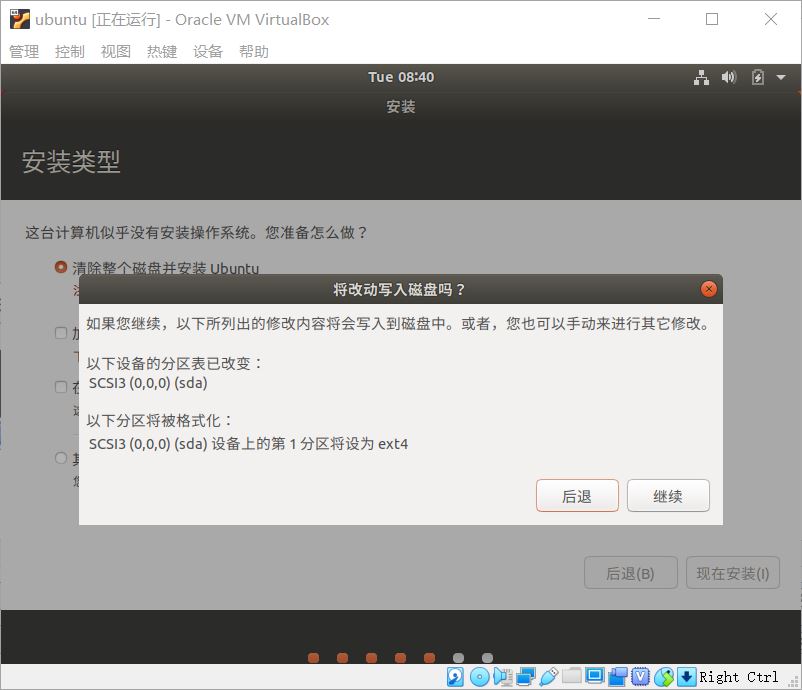This screenshot has width=802, height=690.
Task: Click the Ubuntu volume speaker icon
Action: pos(729,77)
